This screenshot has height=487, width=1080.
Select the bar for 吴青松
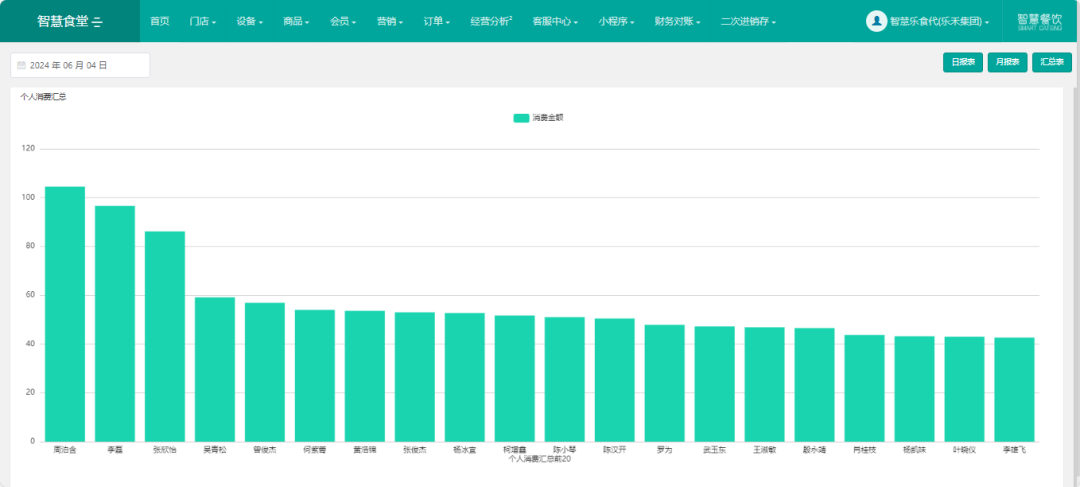point(215,369)
